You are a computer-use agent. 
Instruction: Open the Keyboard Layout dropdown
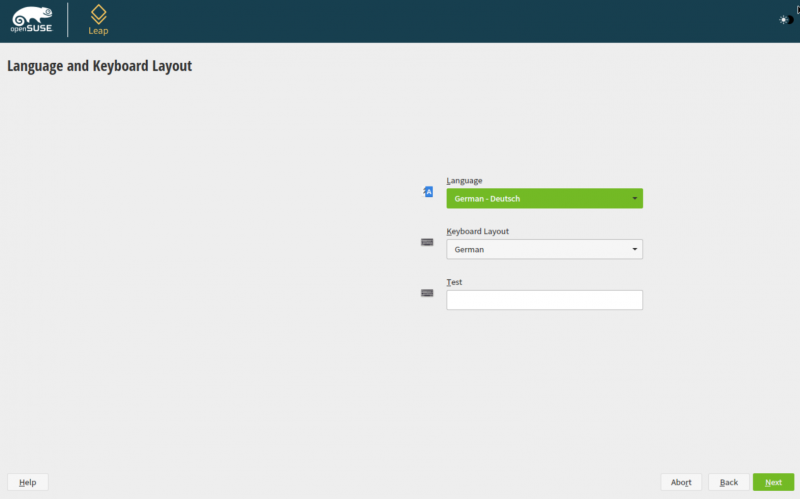tap(544, 249)
